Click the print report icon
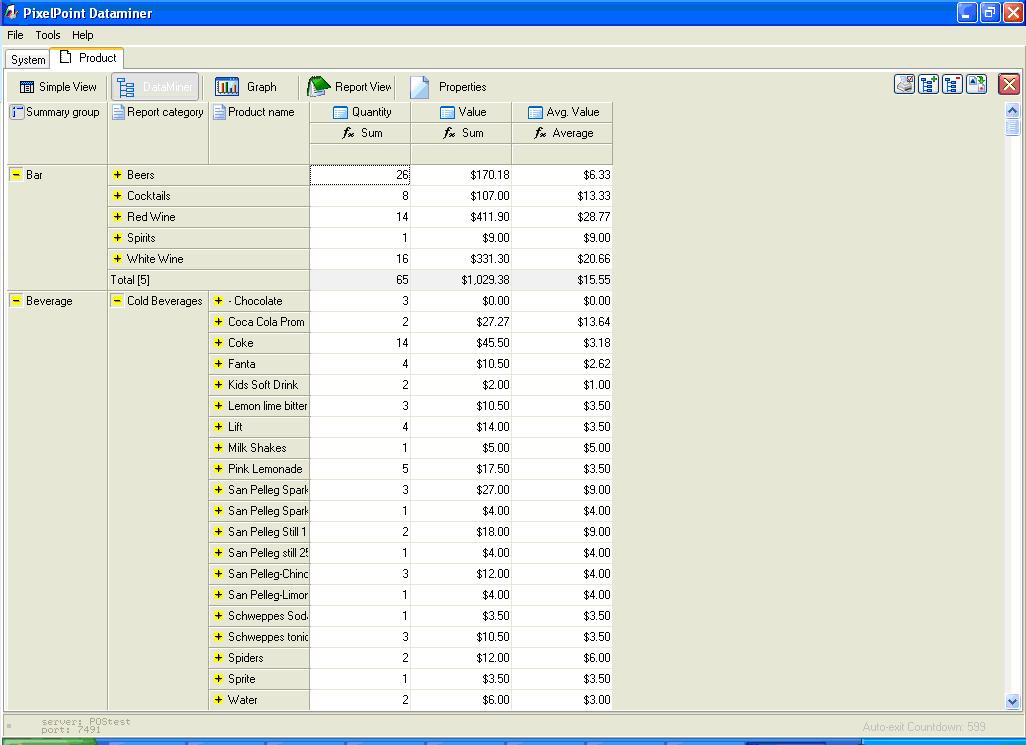This screenshot has height=745, width=1026. click(x=904, y=85)
